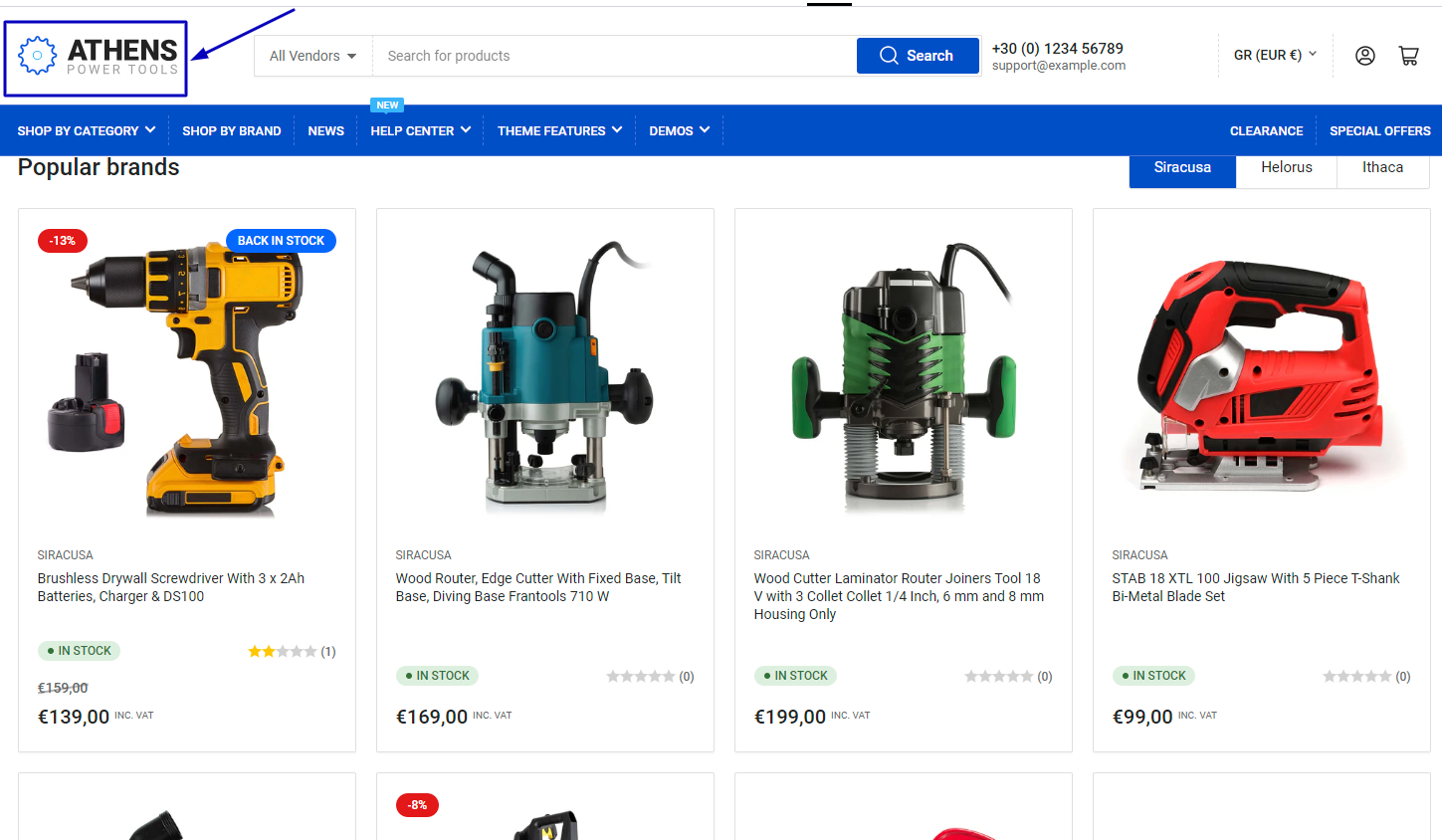The image size is (1442, 840).
Task: Click star rating of the €99,00 jigsaw
Action: pos(1357,676)
